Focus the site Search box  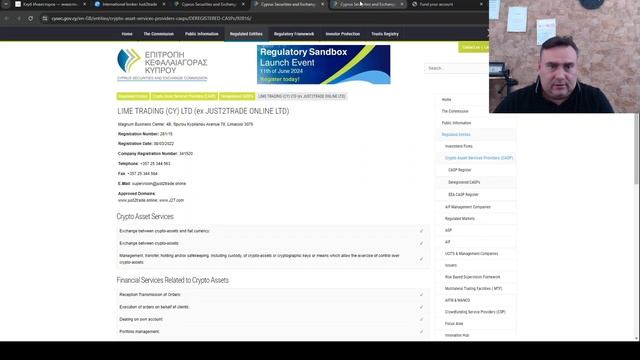(456, 68)
